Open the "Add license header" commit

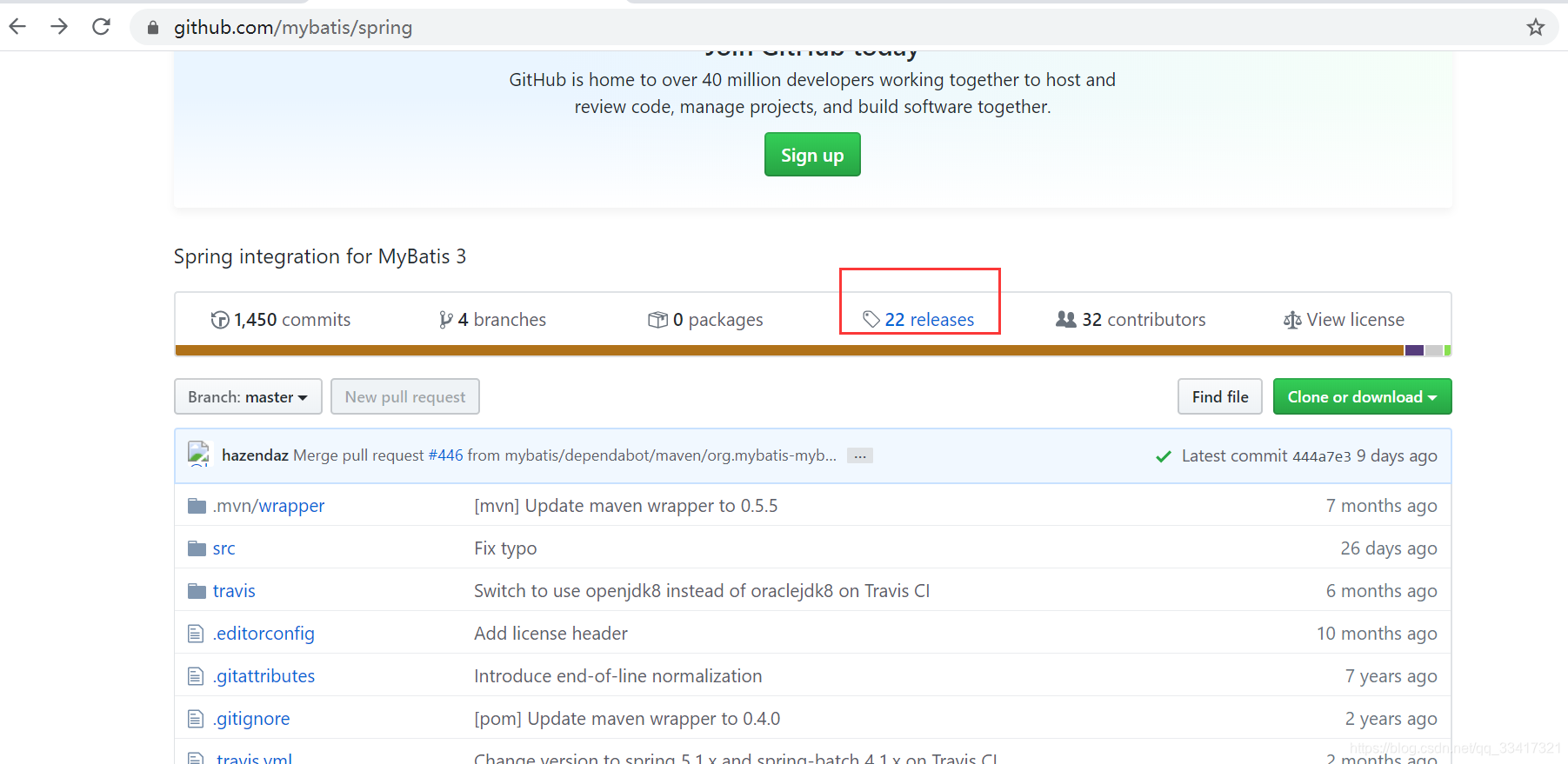pos(550,634)
